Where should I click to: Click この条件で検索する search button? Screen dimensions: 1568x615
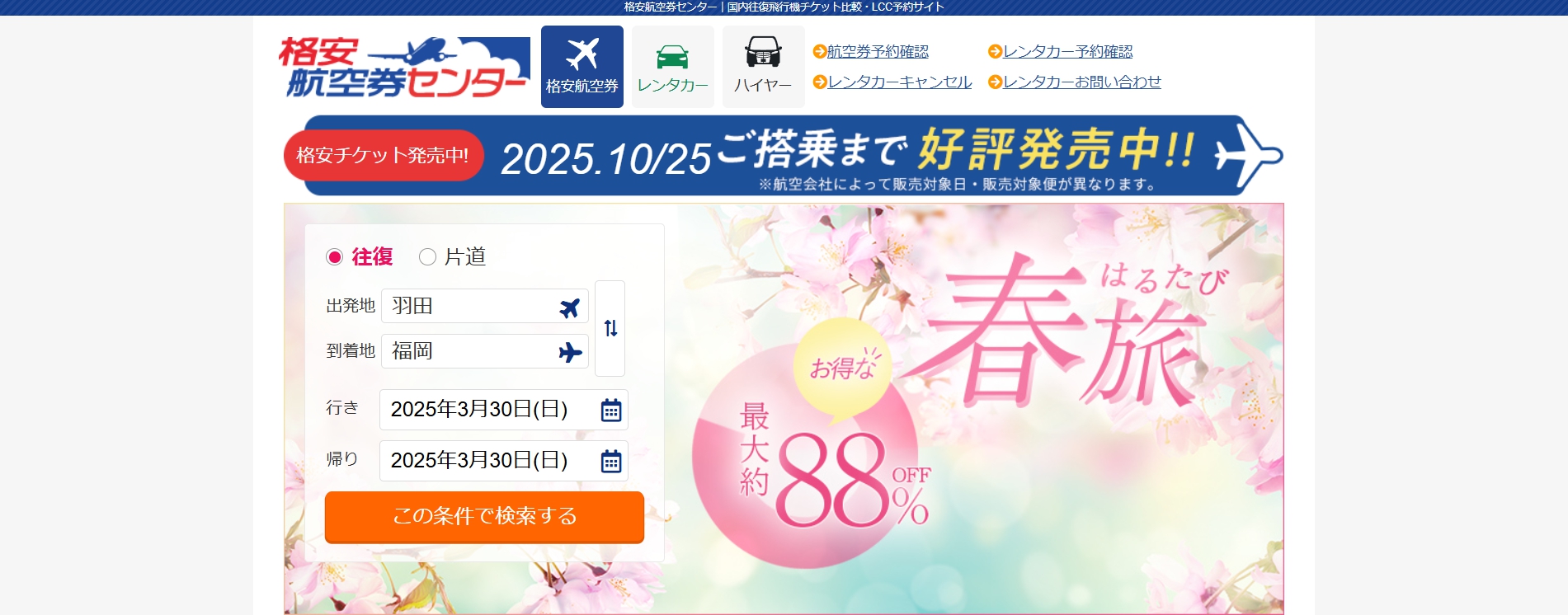(484, 517)
